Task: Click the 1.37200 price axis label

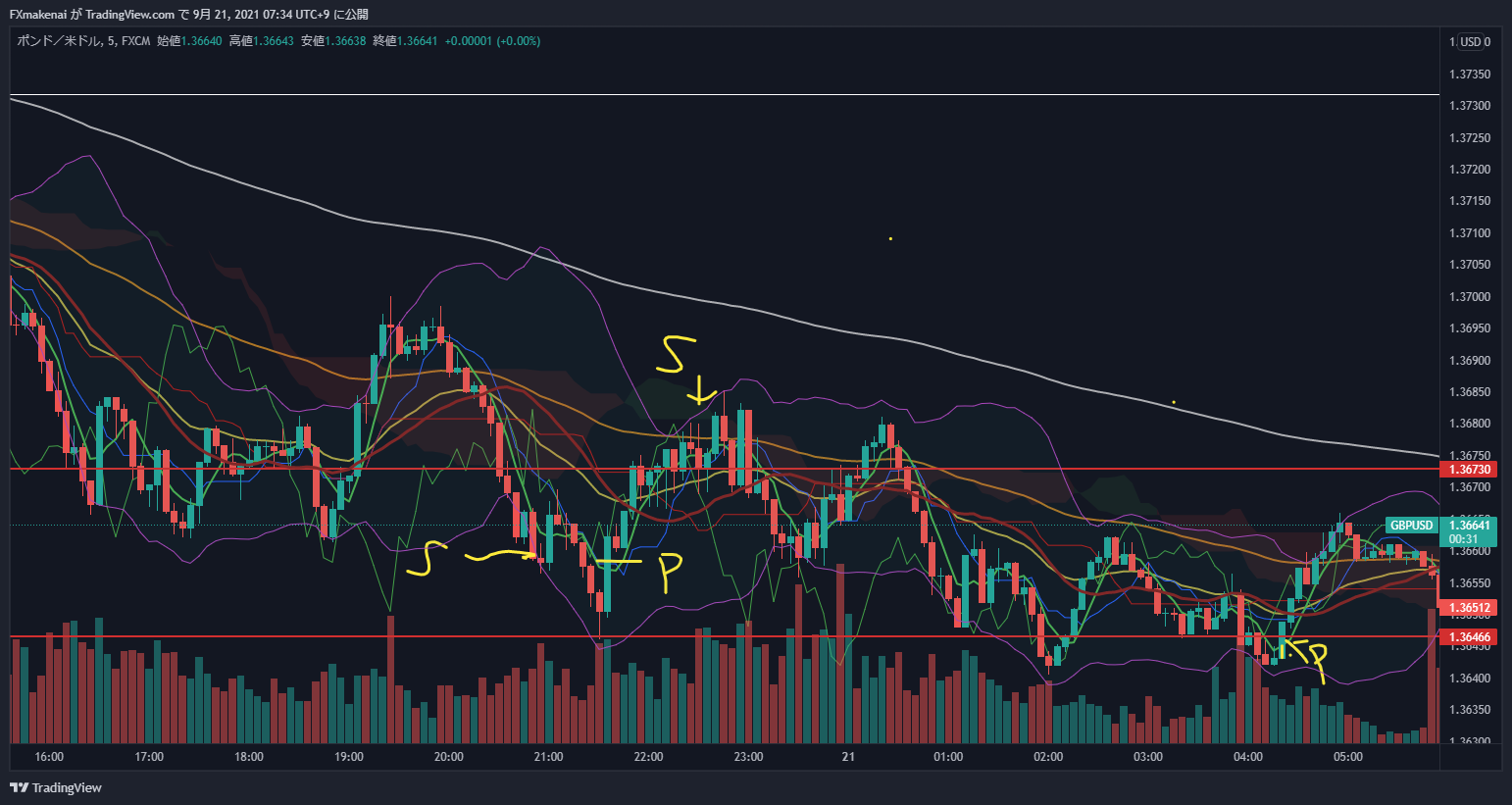Action: tap(1469, 170)
